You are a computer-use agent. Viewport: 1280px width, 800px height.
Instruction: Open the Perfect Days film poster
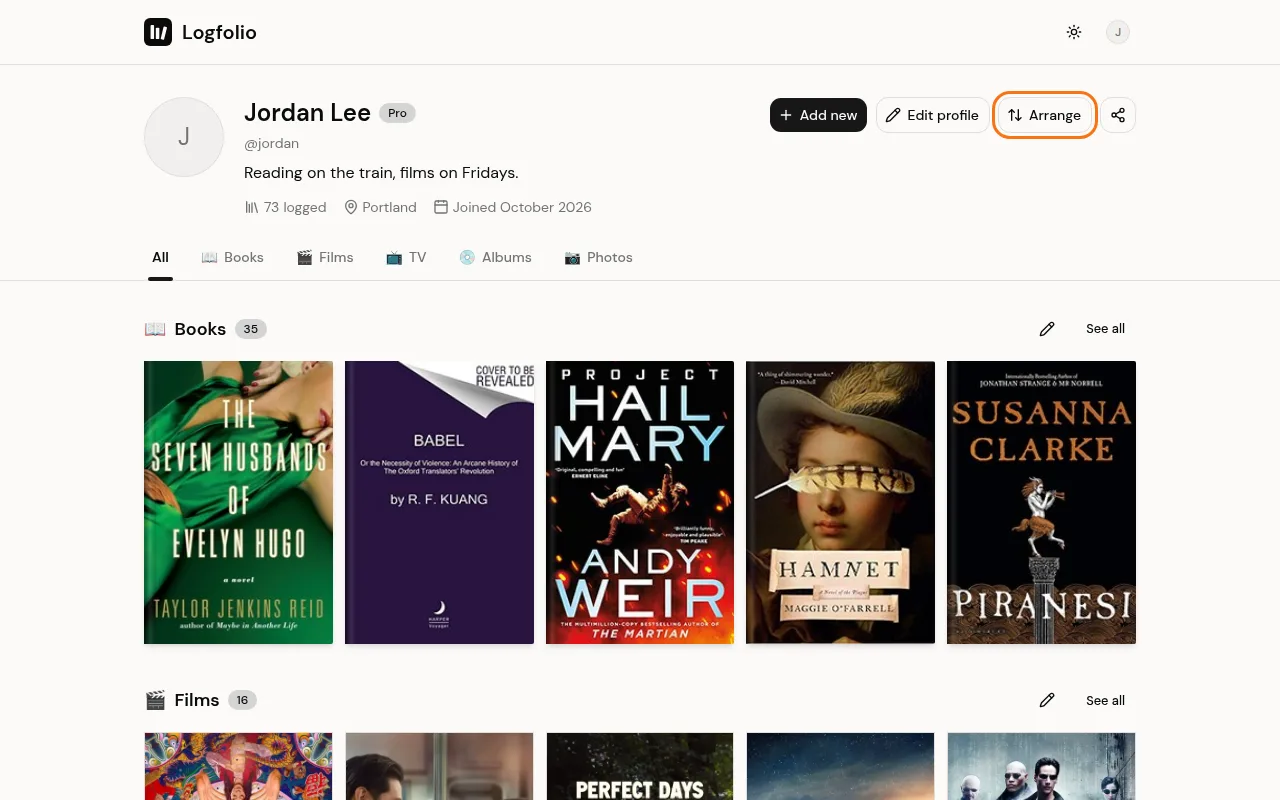(640, 766)
